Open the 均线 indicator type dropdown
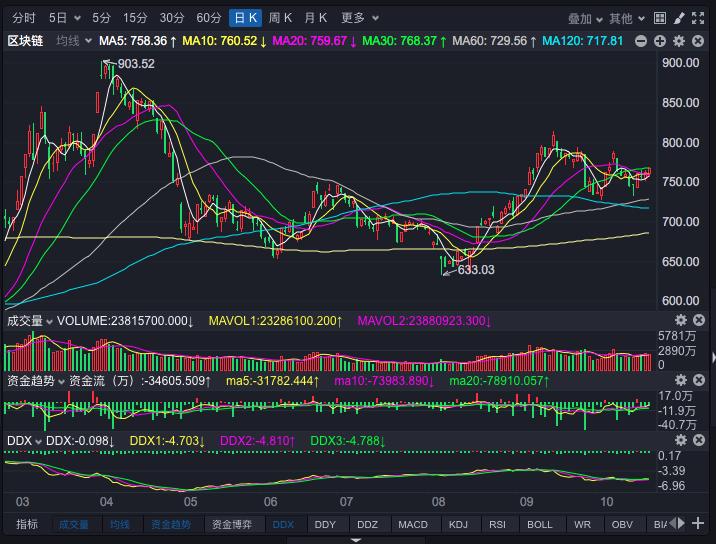The width and height of the screenshot is (716, 544). tap(74, 41)
